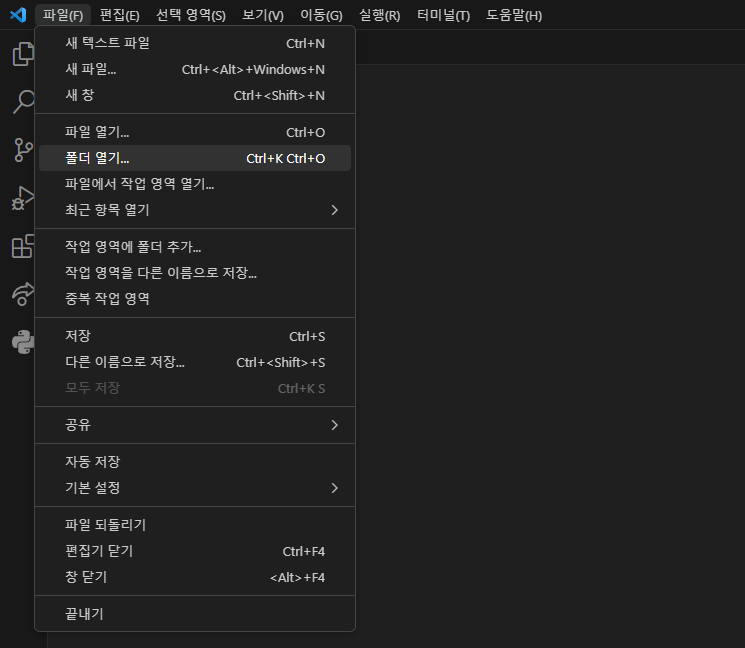The height and width of the screenshot is (648, 745).
Task: Select 편집기 닫기 menu entry
Action: pyautogui.click(x=195, y=551)
